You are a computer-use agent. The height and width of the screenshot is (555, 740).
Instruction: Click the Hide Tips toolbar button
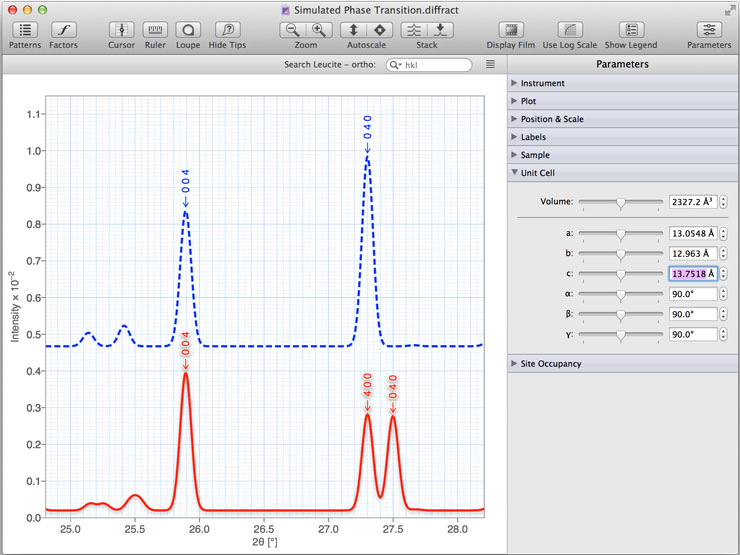click(227, 30)
